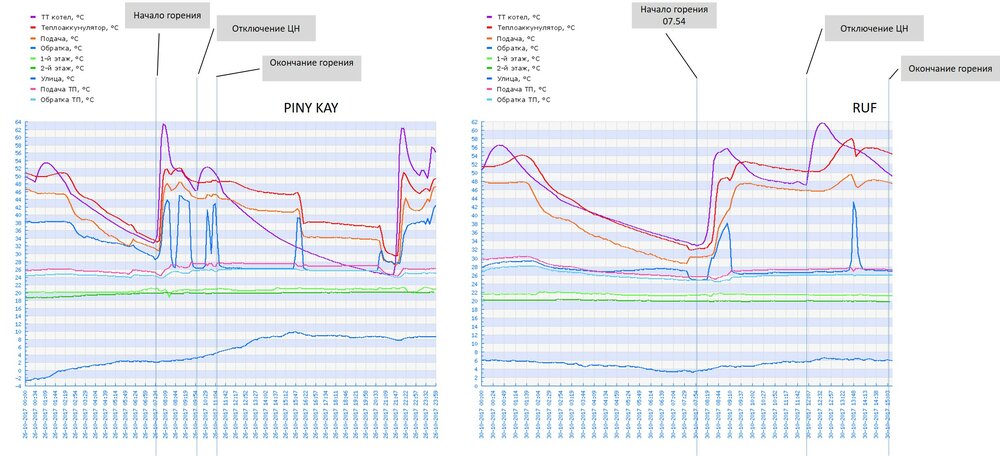The image size is (1000, 456).
Task: Click the 'PINY KAY' chart title
Action: (x=311, y=108)
